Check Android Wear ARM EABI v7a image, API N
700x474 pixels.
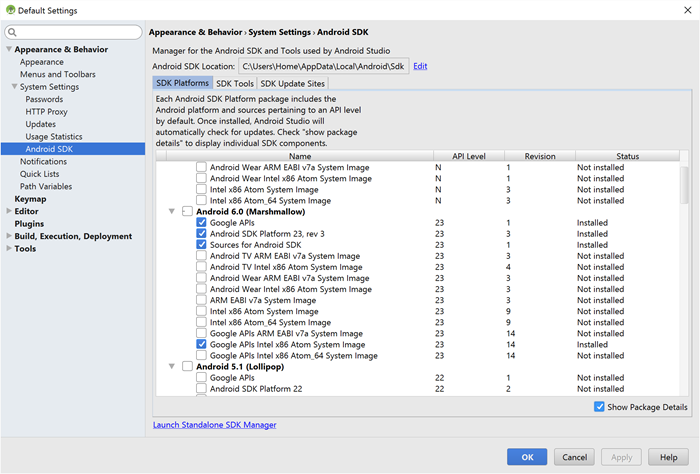201,167
